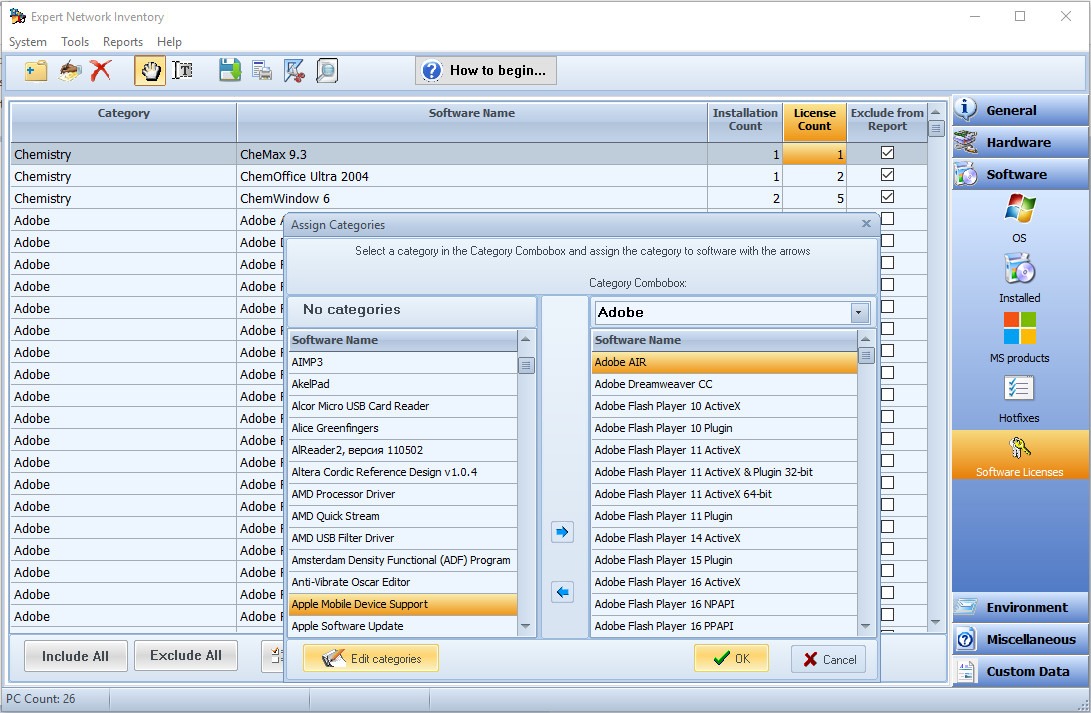Screen dimensions: 1091x713
Task: Expand the Custom Data sidebar section
Action: (1019, 671)
